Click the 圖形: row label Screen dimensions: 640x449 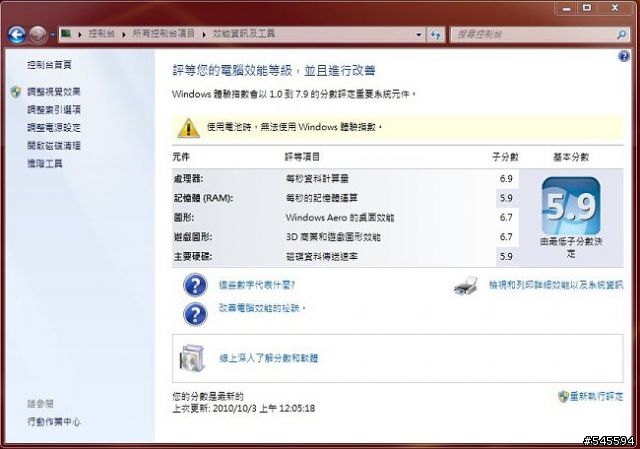[184, 218]
